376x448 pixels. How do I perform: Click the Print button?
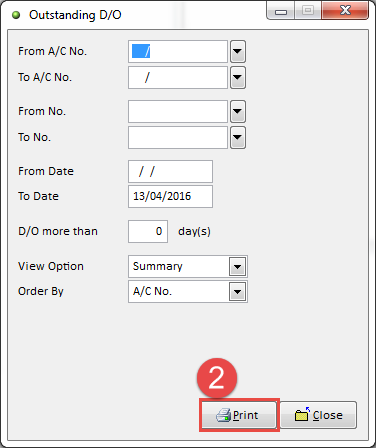239,415
